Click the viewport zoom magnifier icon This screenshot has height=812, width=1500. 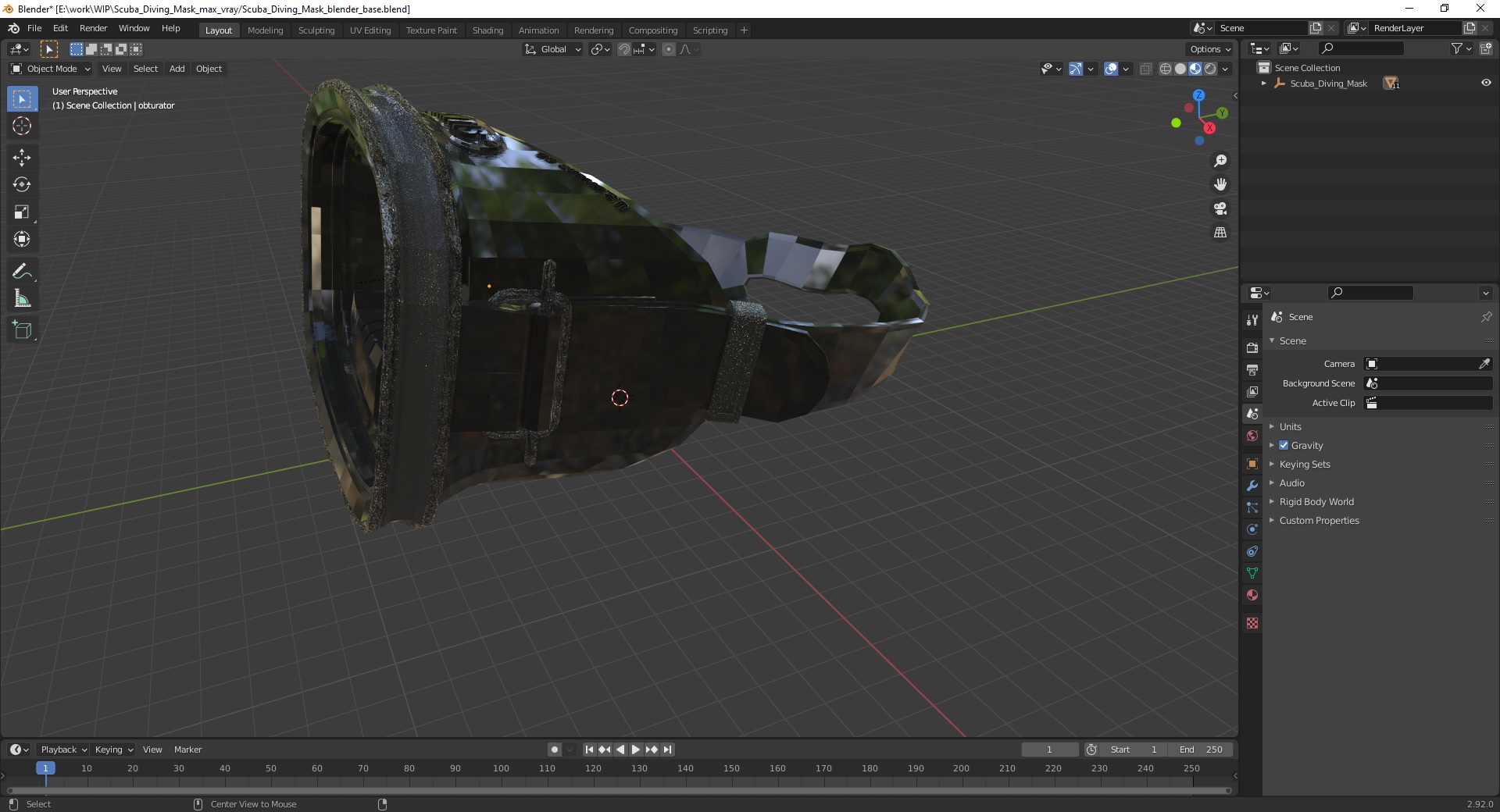coord(1220,161)
